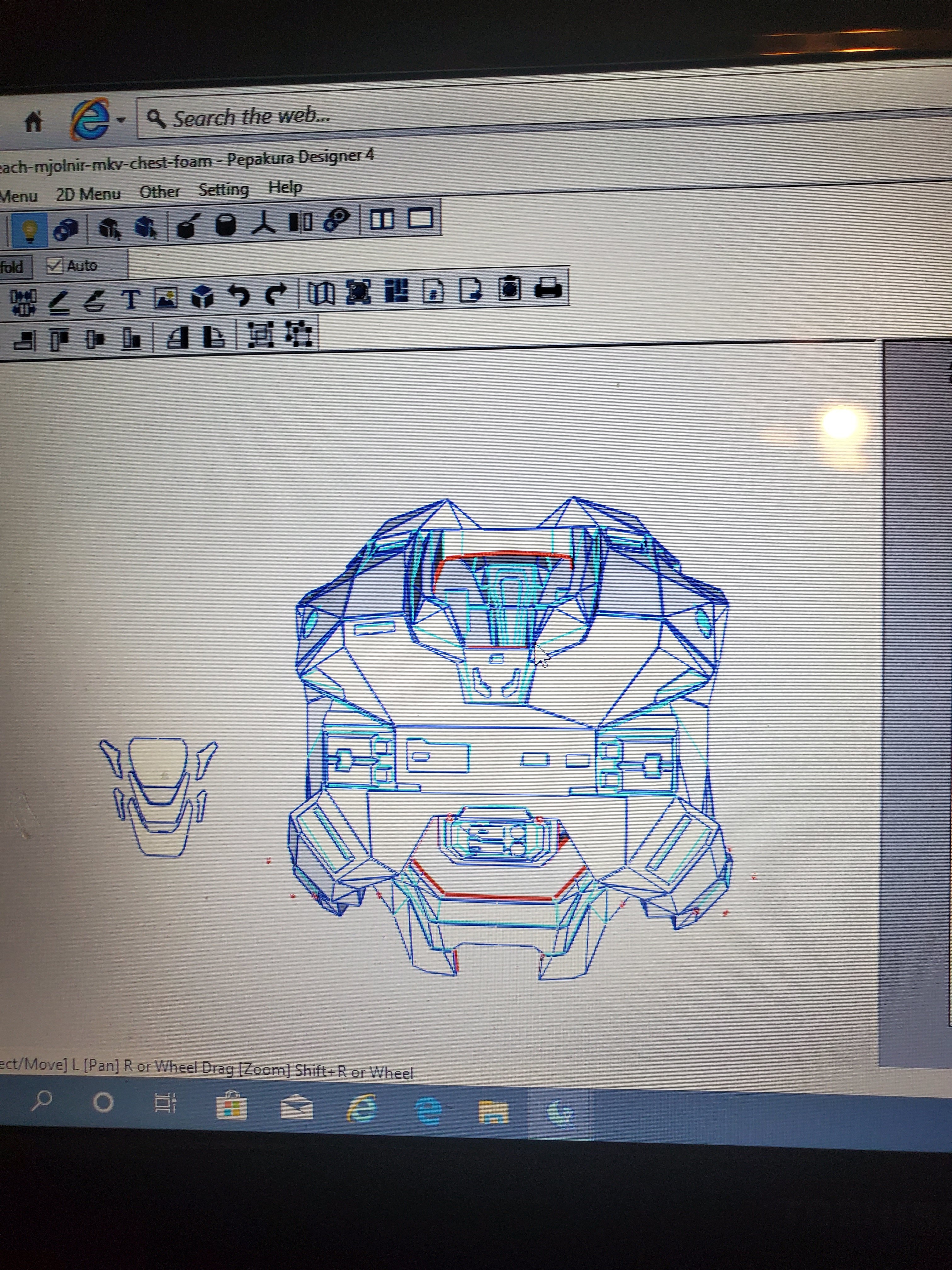The image size is (952, 1270).
Task: Click the texture cube icon beside the light bulb
Action: pyautogui.click(x=65, y=230)
